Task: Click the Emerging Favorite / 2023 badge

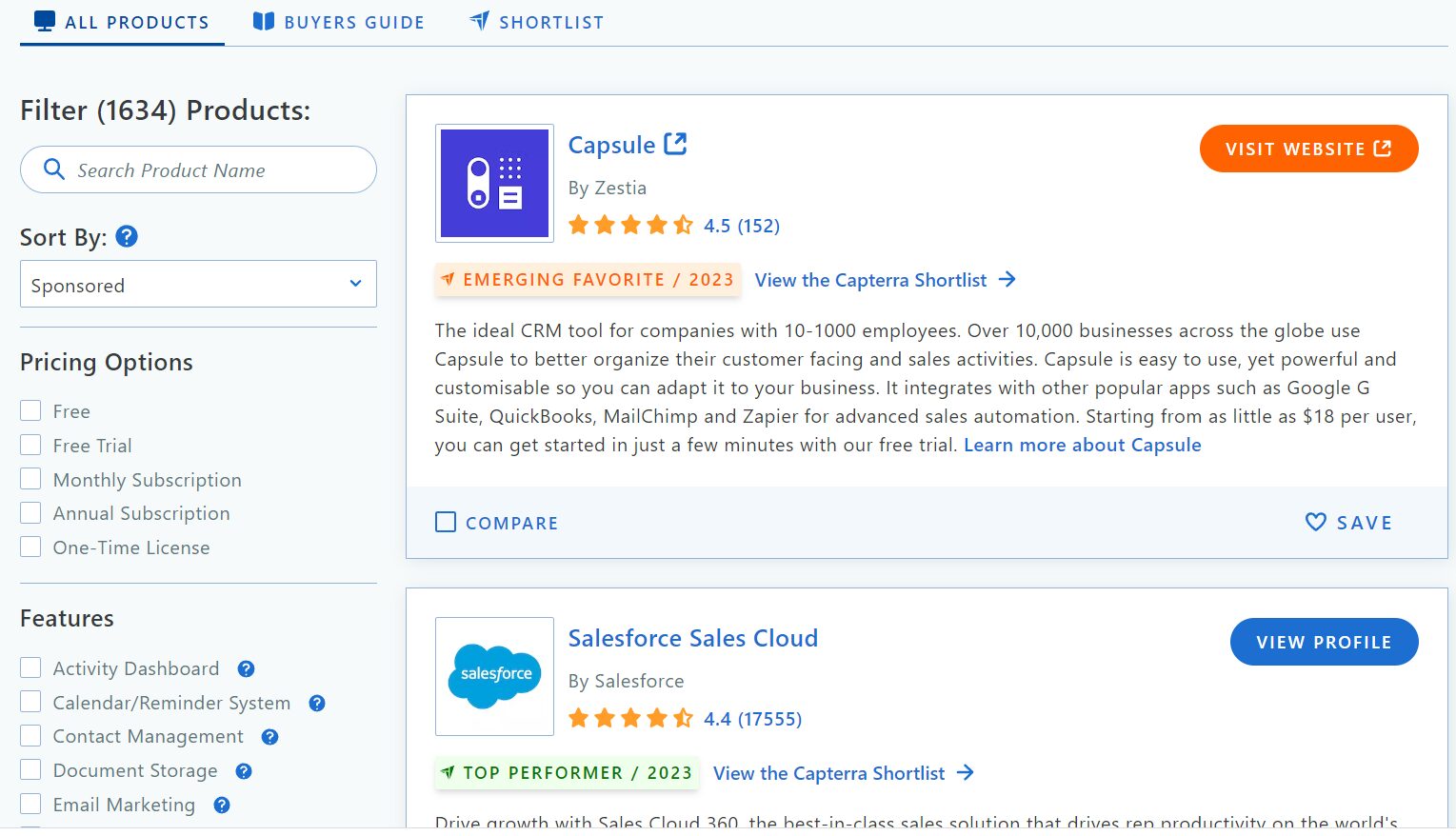Action: click(588, 279)
